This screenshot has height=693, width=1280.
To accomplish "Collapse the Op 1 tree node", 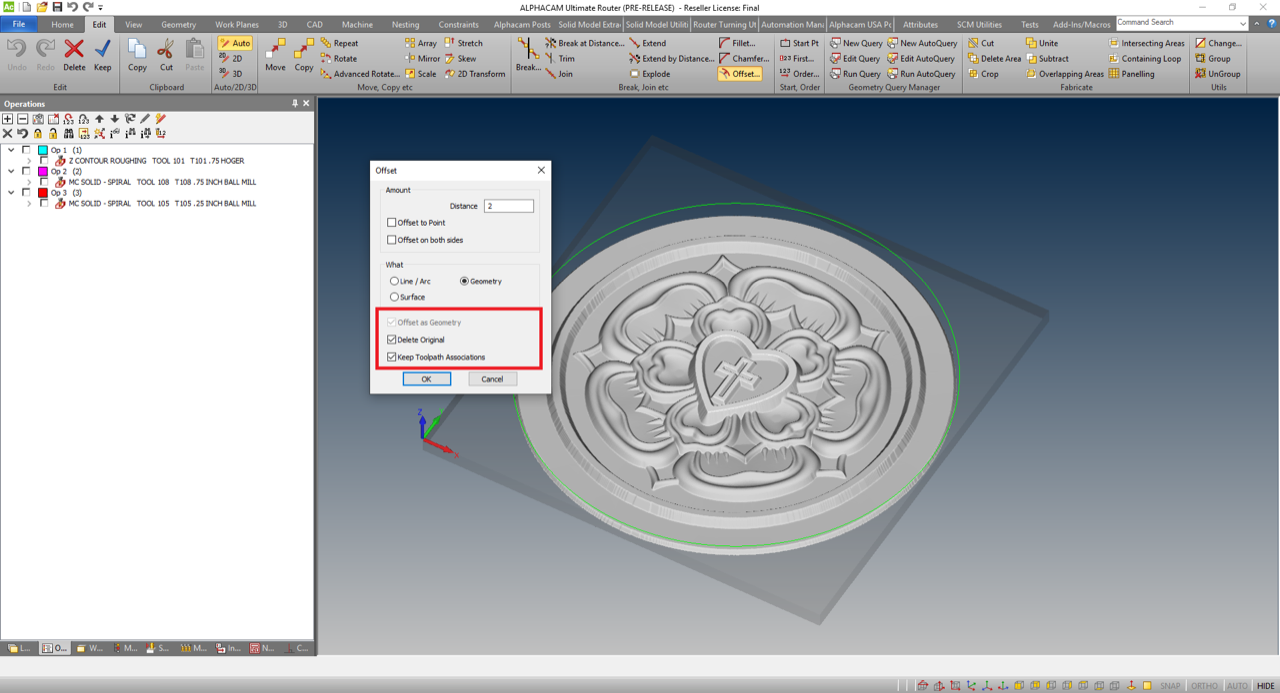I will (x=12, y=150).
